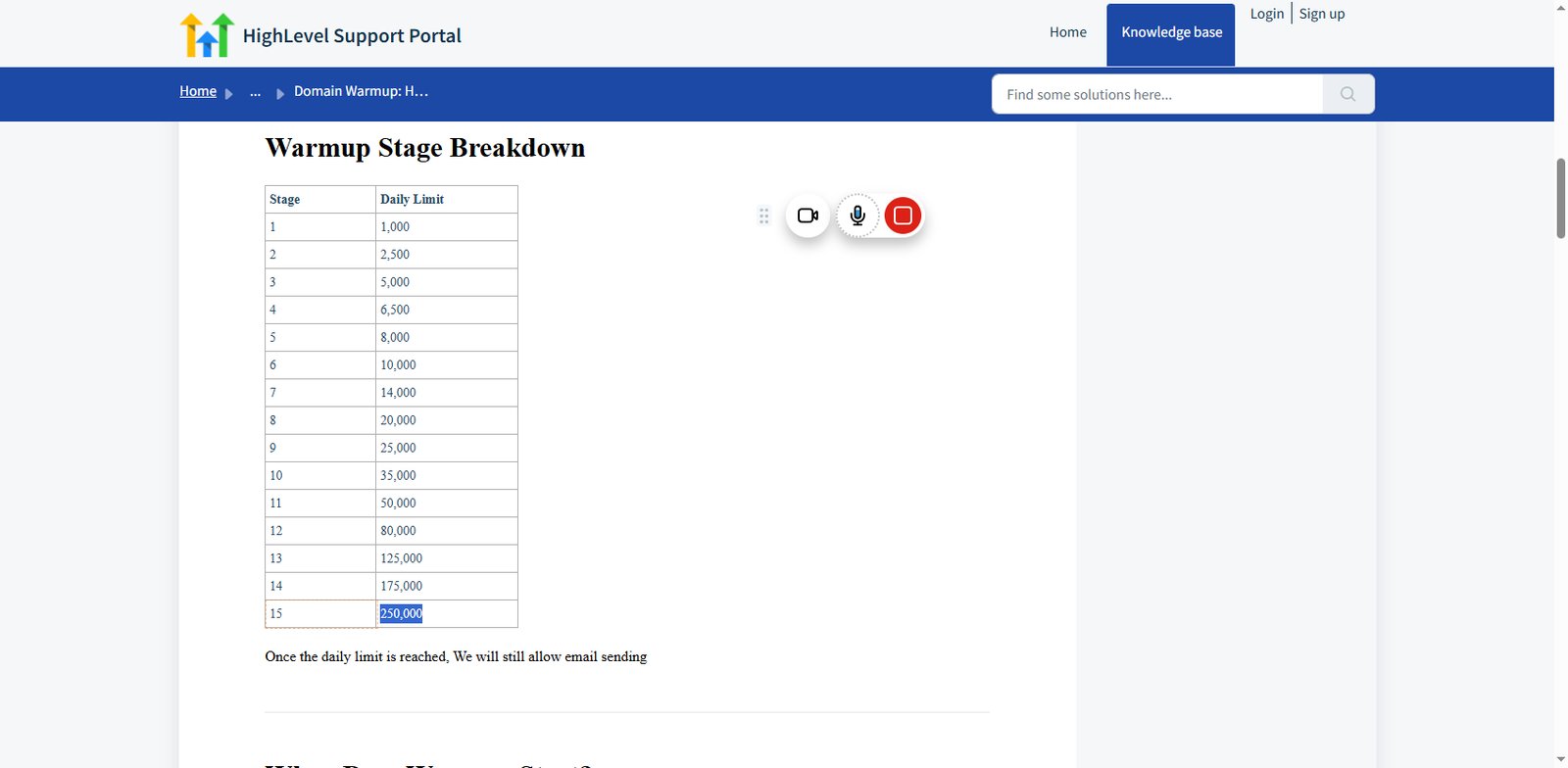Click the HighLevel Support Portal title
This screenshot has height=768, width=1568.
click(352, 36)
